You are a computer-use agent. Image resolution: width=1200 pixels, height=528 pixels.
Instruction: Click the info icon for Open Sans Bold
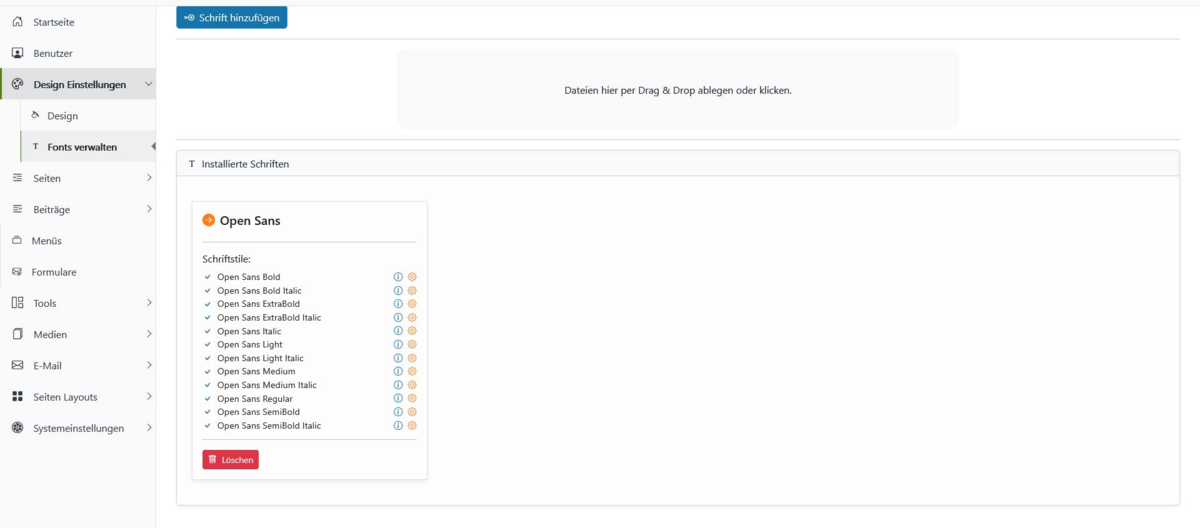click(398, 277)
